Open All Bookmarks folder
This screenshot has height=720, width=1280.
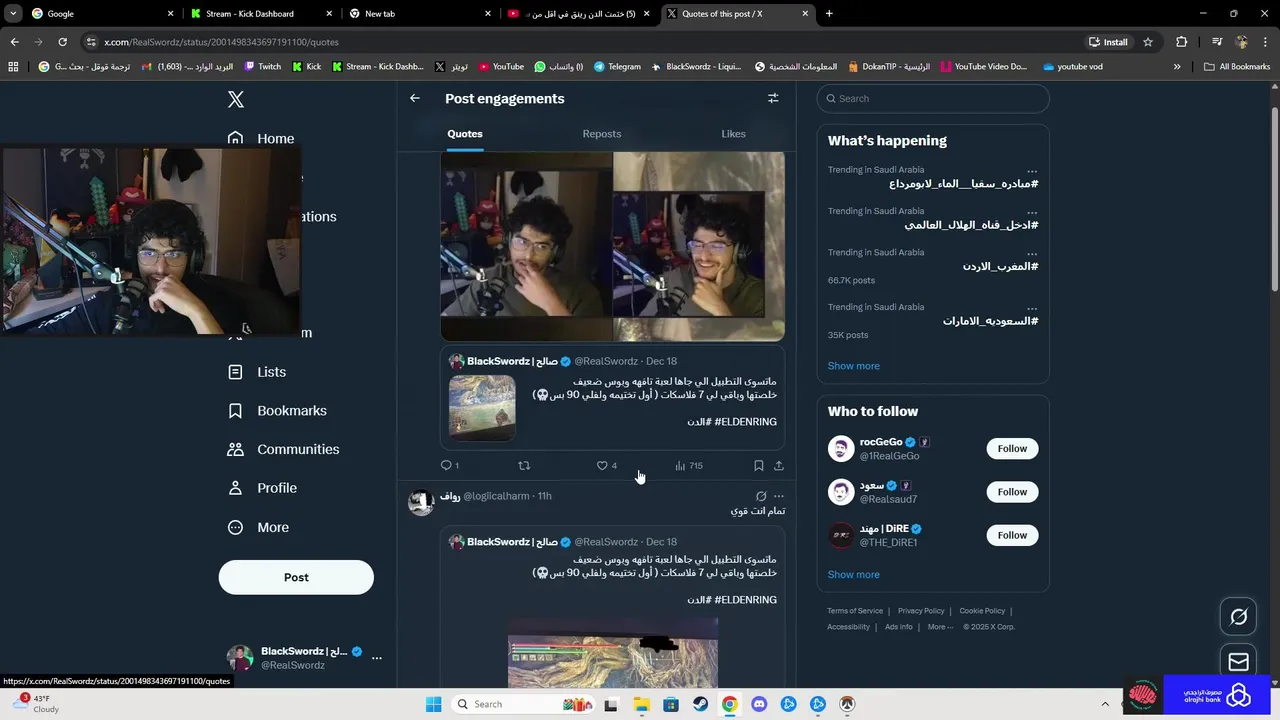click(x=1237, y=67)
